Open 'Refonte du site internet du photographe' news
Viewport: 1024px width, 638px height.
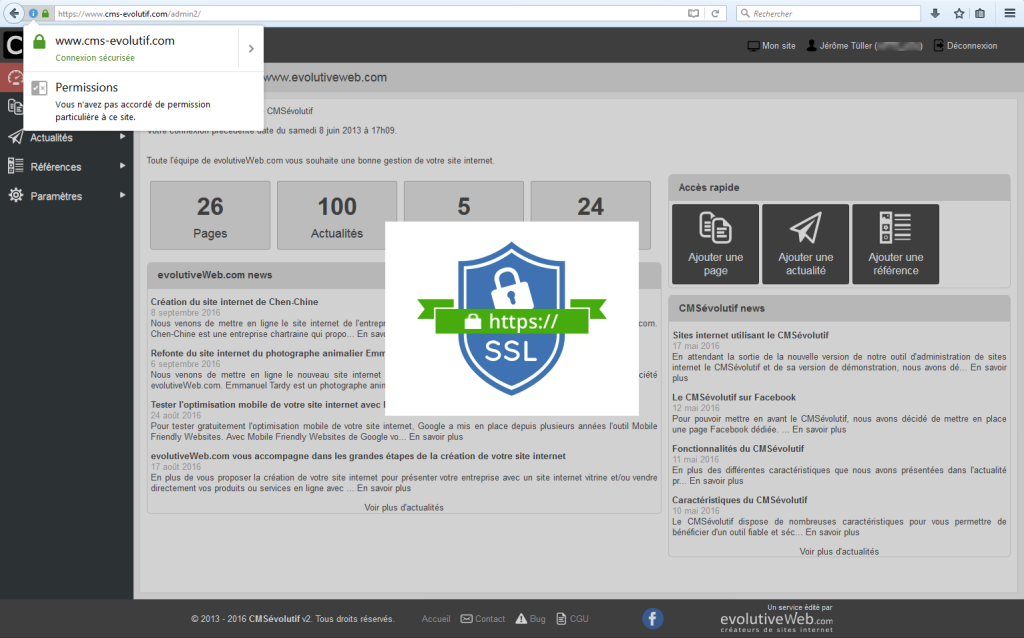pyautogui.click(x=268, y=353)
